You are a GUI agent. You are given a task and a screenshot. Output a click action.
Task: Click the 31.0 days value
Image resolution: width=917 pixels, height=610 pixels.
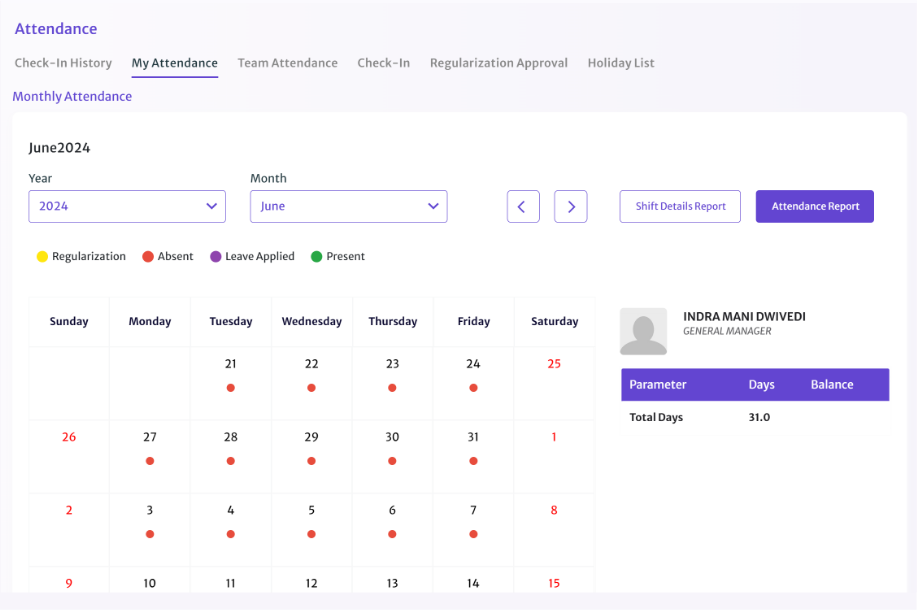[x=759, y=417]
